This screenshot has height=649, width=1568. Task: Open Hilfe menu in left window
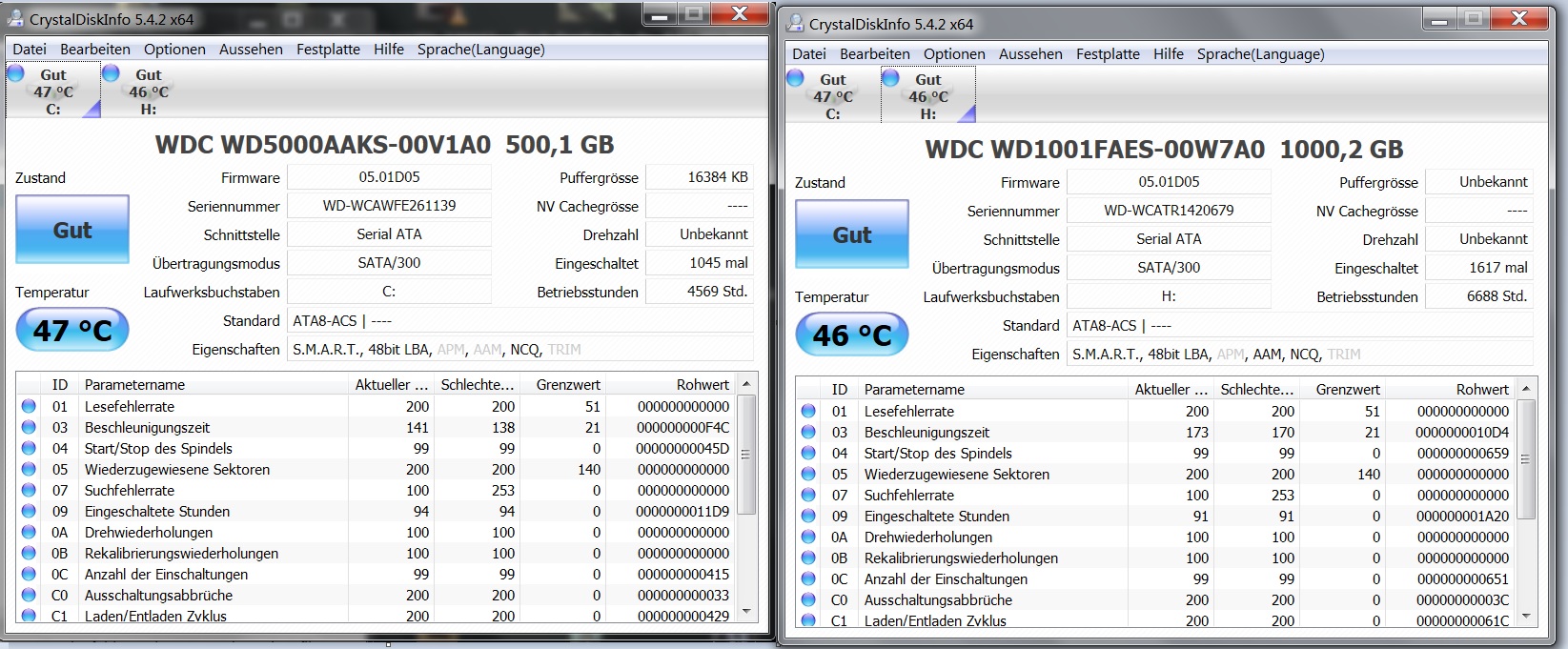click(389, 50)
